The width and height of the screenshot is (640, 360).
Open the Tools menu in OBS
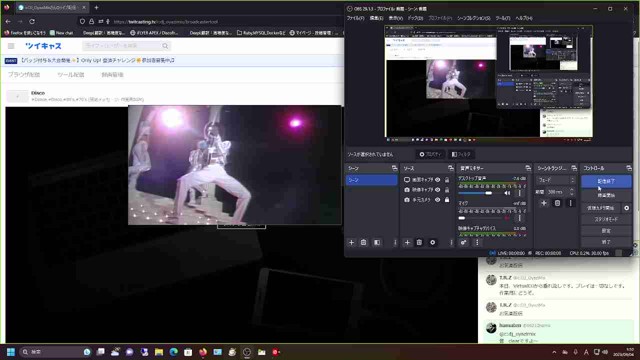coord(503,18)
